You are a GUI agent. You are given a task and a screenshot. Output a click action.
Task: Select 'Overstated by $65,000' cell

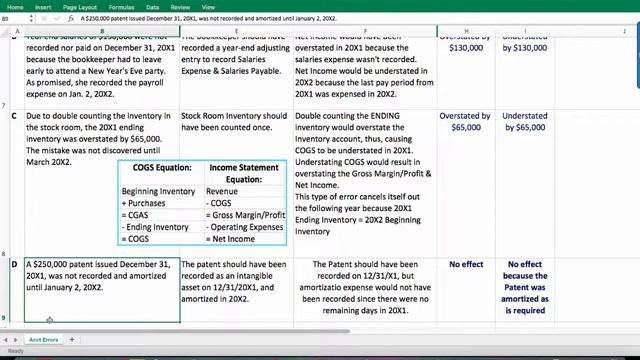click(466, 184)
